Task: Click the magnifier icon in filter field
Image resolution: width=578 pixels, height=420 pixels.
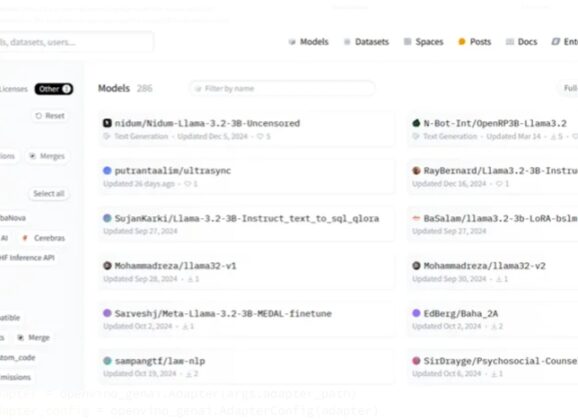Action: (x=198, y=88)
